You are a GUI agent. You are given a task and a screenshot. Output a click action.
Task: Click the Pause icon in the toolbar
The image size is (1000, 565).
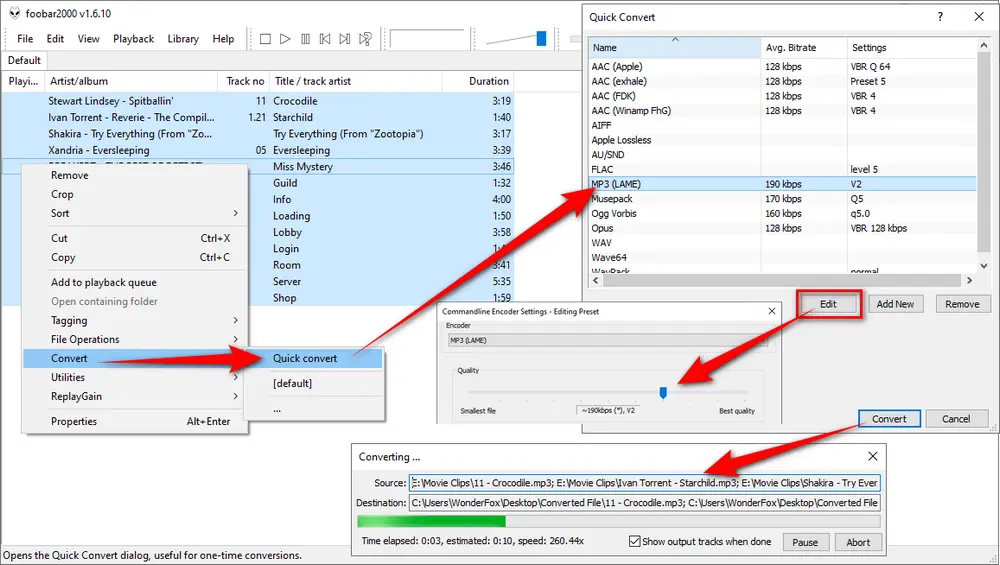(305, 39)
